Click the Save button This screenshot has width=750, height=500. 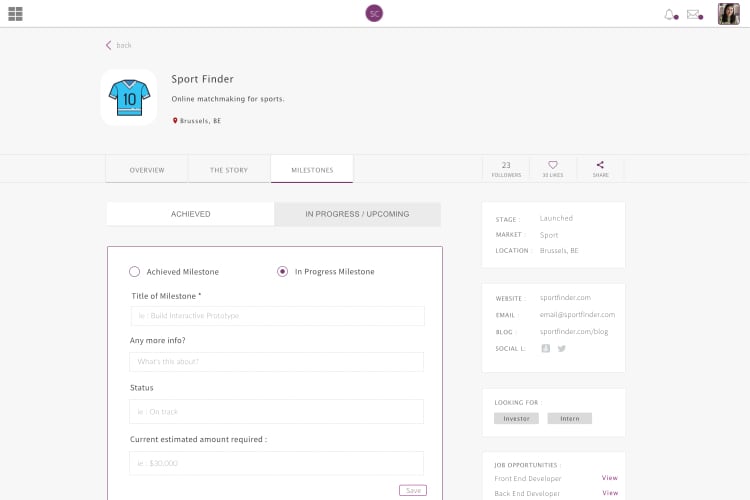(x=412, y=490)
